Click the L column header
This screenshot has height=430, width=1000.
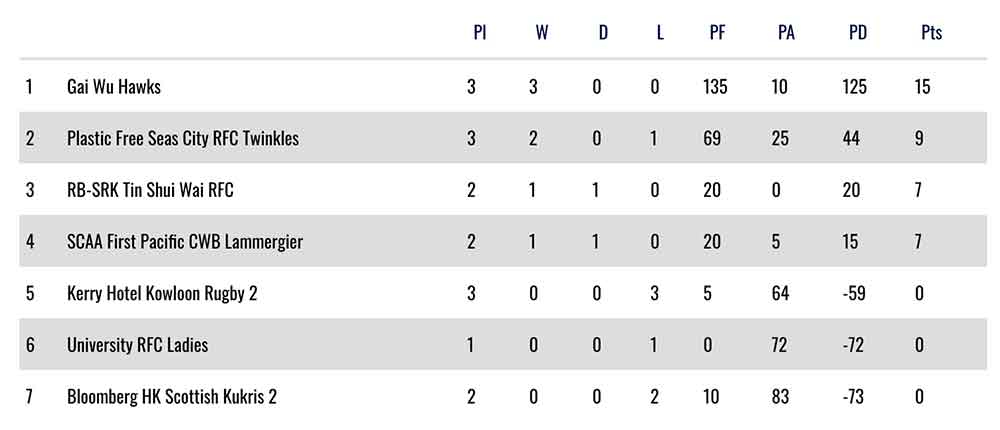659,32
